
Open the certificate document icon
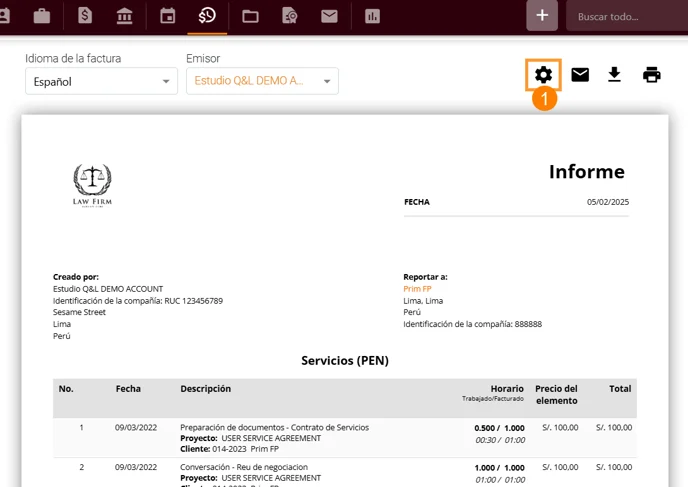pos(290,16)
